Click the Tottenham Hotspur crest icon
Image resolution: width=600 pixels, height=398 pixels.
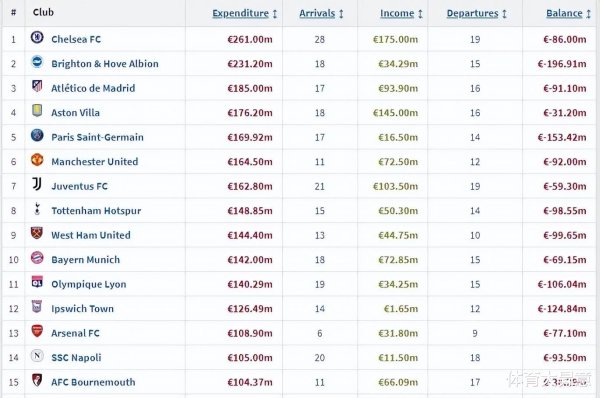click(37, 209)
